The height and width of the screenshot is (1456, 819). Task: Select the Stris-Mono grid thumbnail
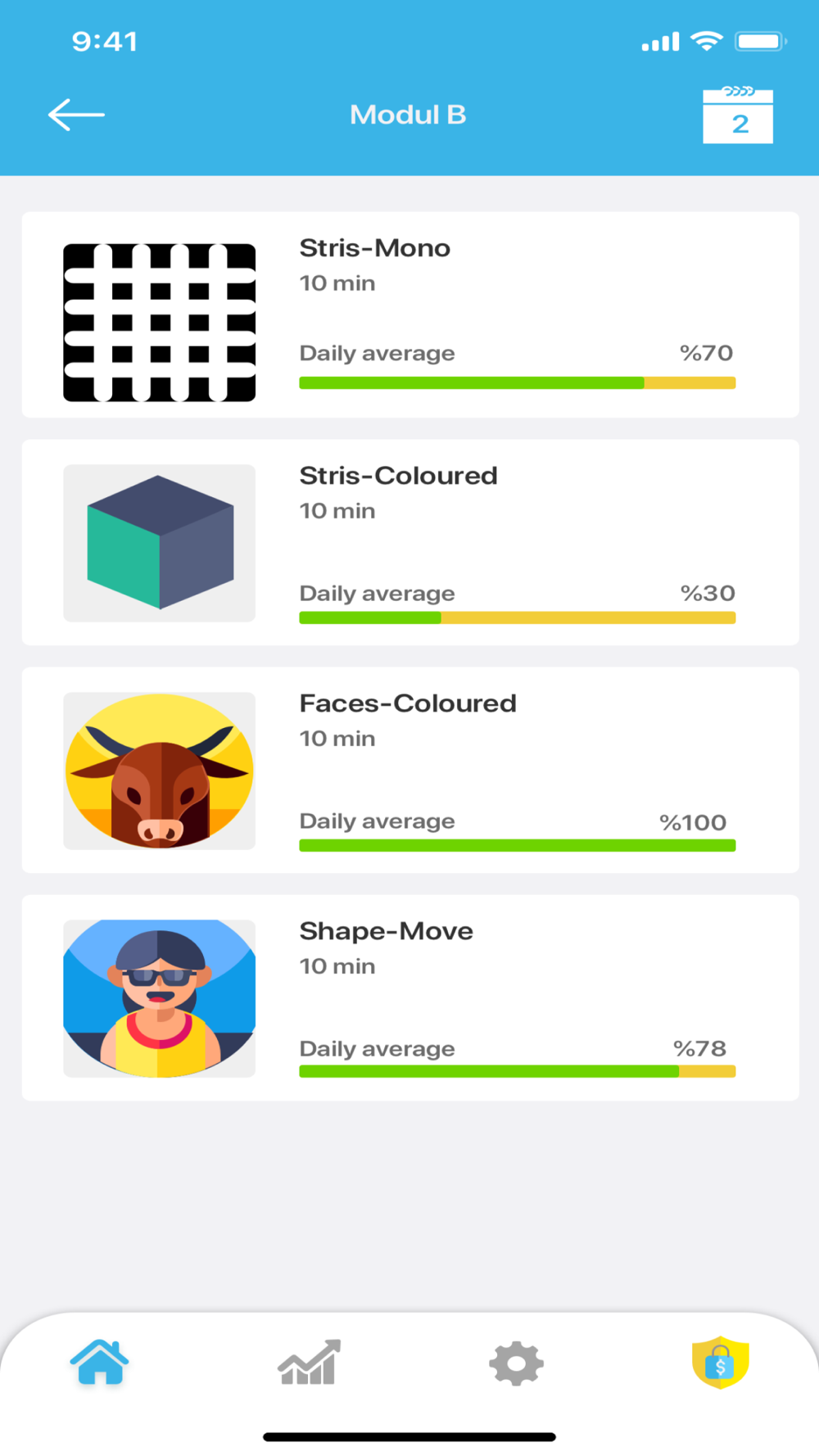160,323
